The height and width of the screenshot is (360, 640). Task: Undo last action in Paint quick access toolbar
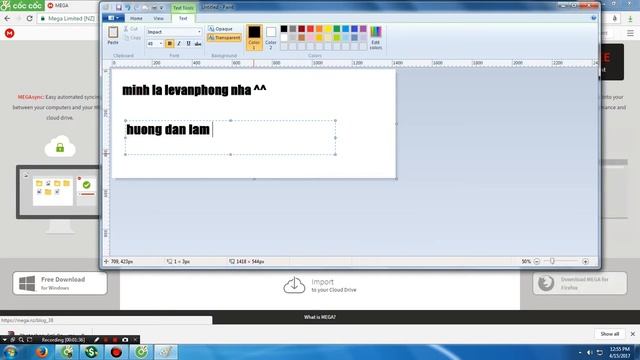(x=128, y=7)
